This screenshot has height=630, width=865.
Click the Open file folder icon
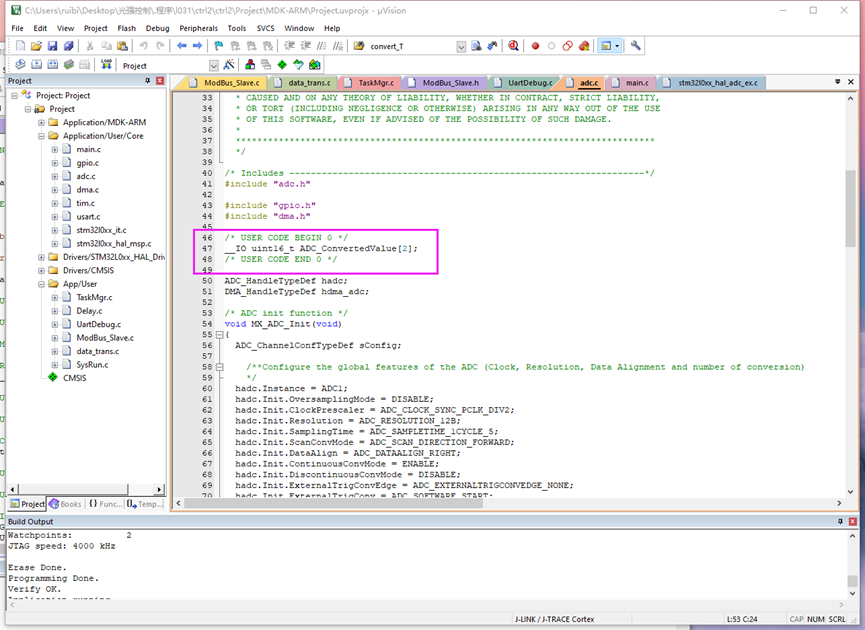(x=36, y=46)
